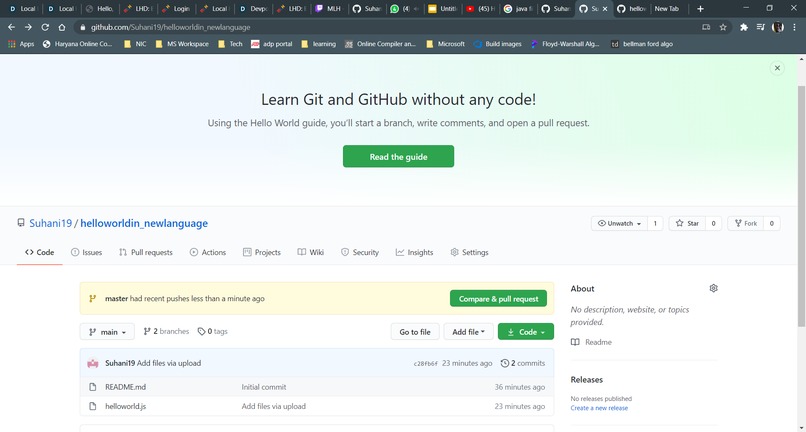Expand the Add file dropdown

pos(468,332)
